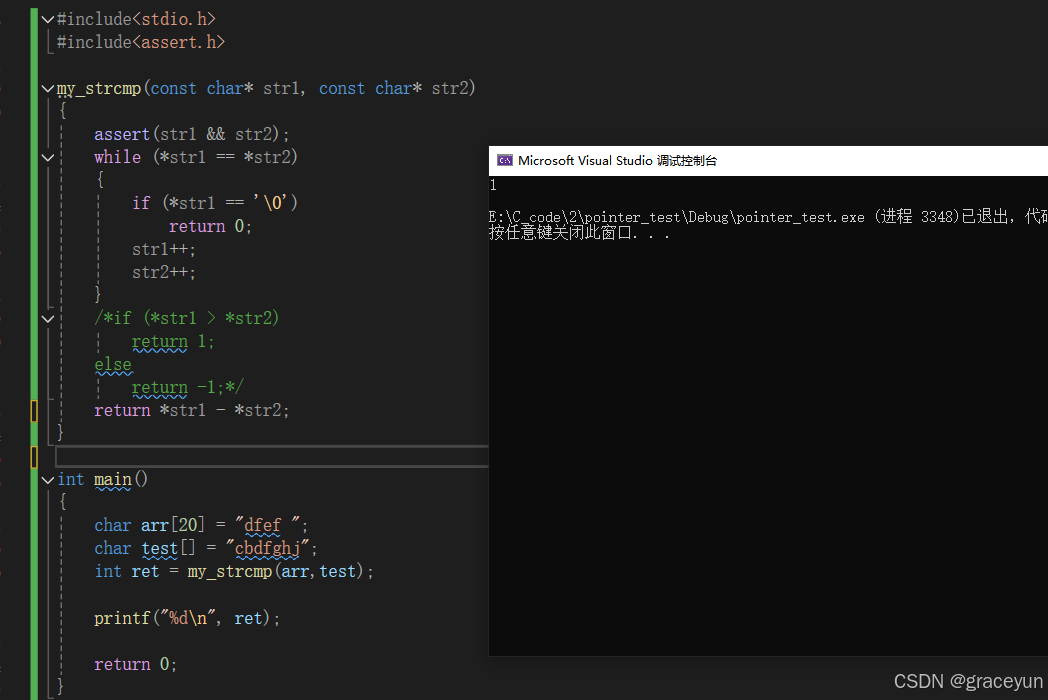The height and width of the screenshot is (700, 1048).
Task: Click the commented /*if (*str1 > *str2) line
Action: point(186,318)
